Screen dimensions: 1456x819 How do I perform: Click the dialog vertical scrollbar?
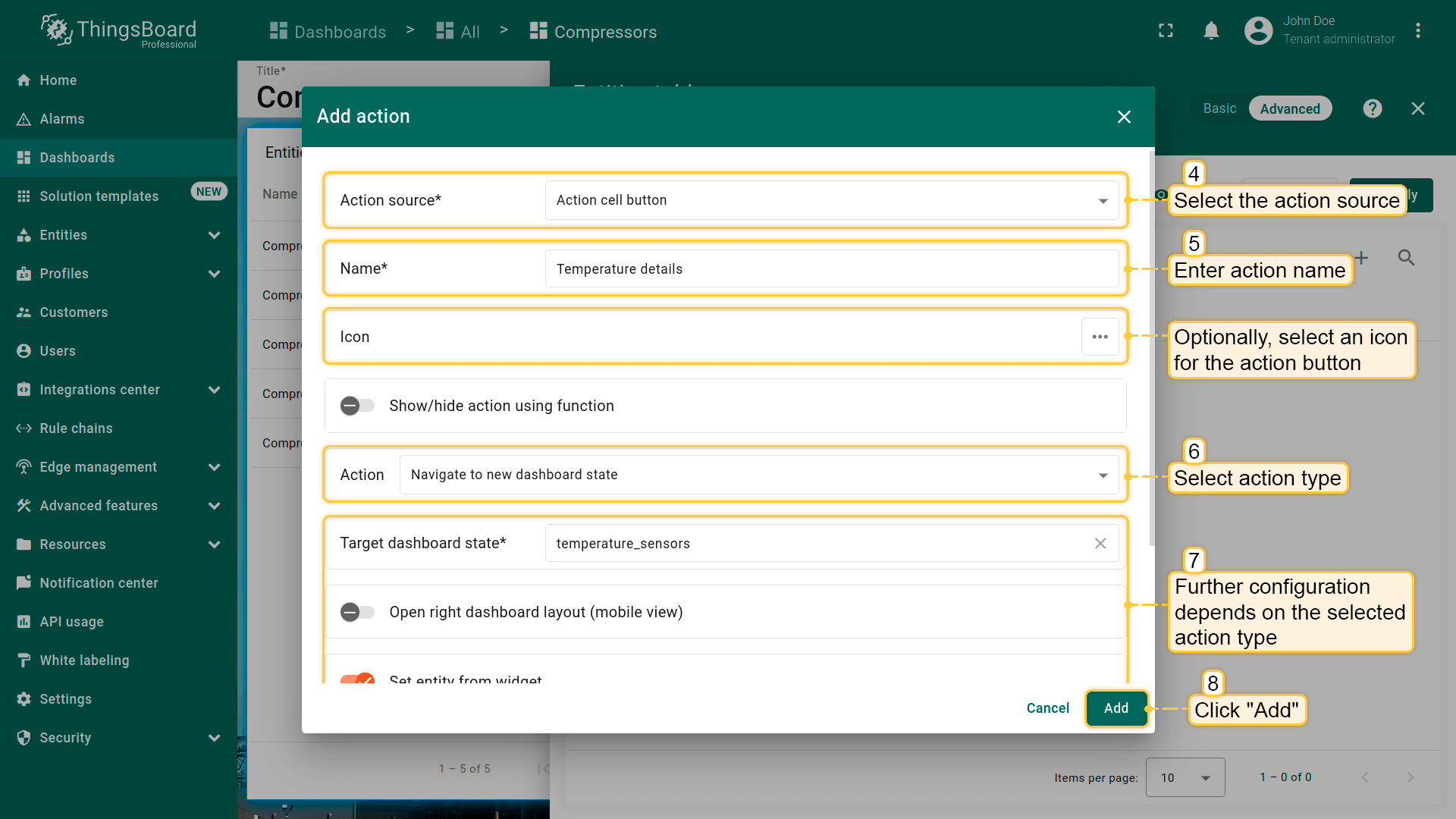pos(1151,349)
